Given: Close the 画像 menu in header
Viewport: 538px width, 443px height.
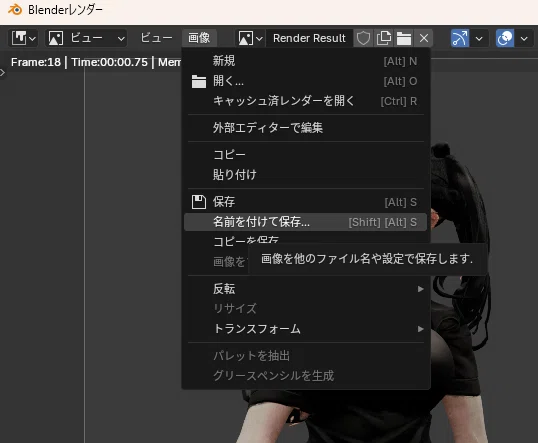Looking at the screenshot, I should click(x=199, y=38).
